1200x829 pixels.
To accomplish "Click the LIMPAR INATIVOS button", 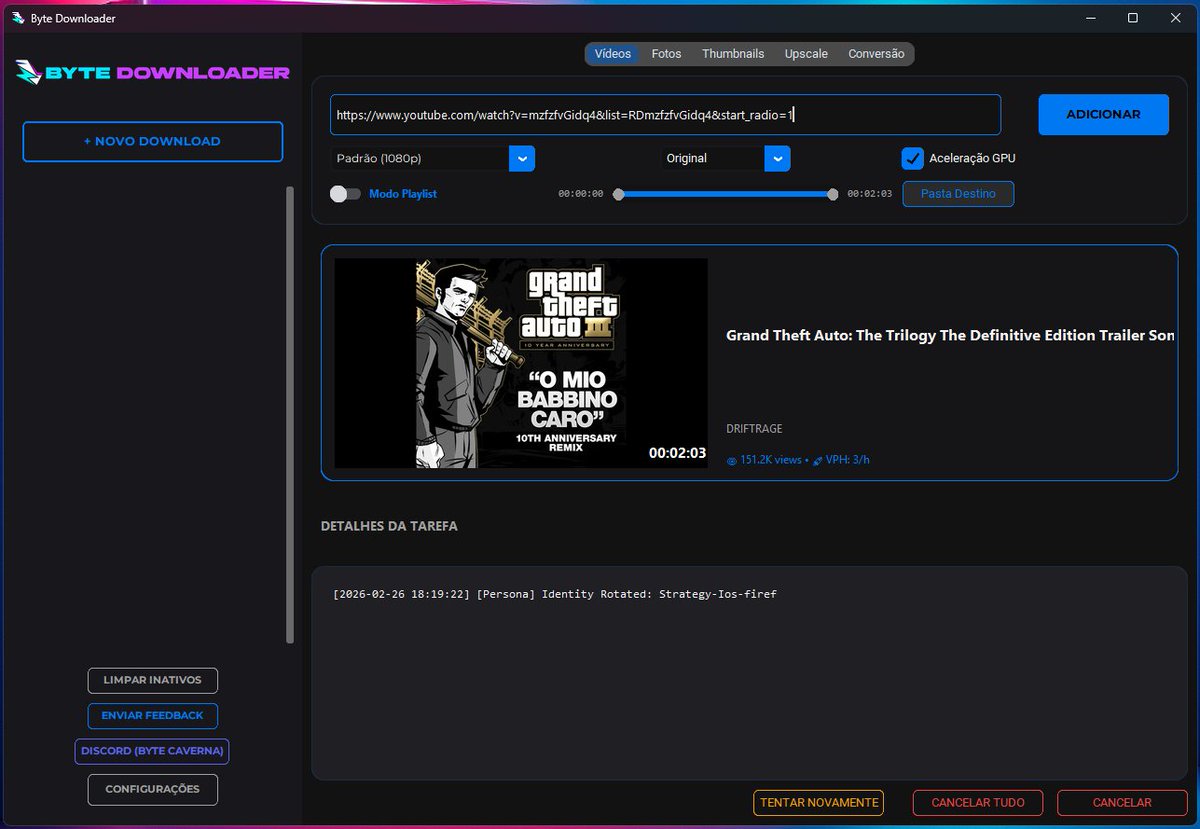I will tap(152, 680).
